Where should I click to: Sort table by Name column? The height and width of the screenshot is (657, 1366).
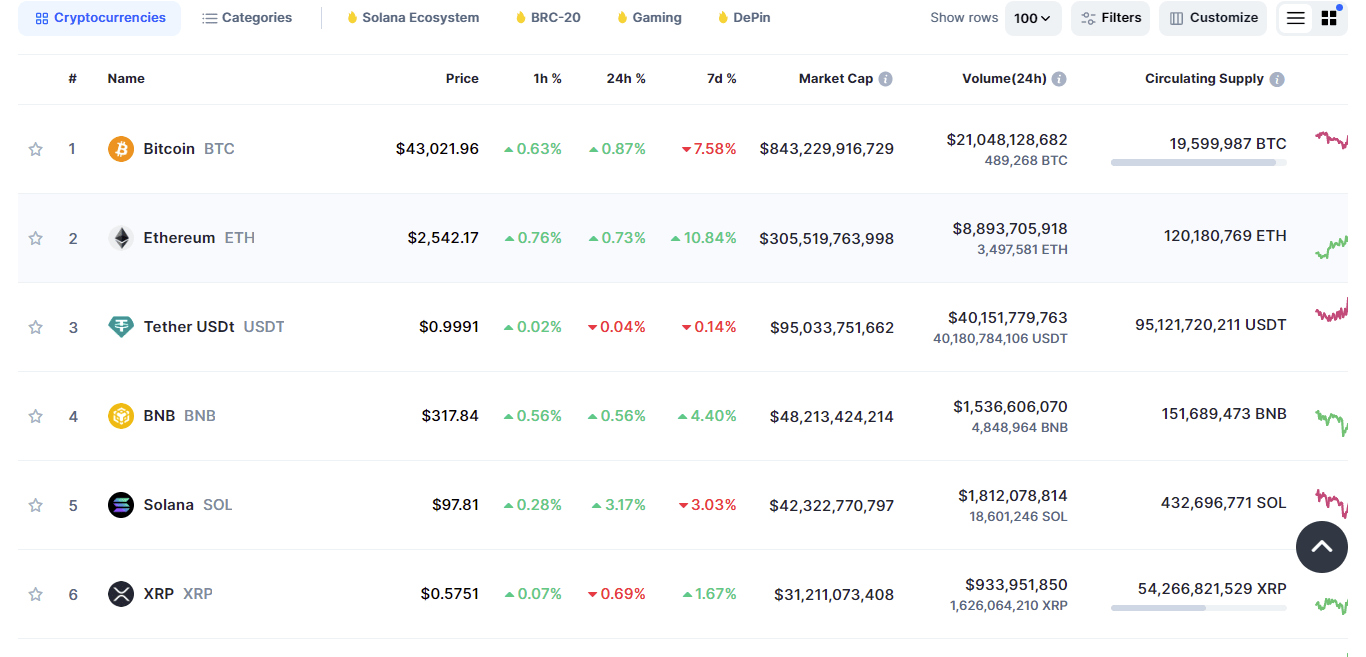click(x=126, y=79)
